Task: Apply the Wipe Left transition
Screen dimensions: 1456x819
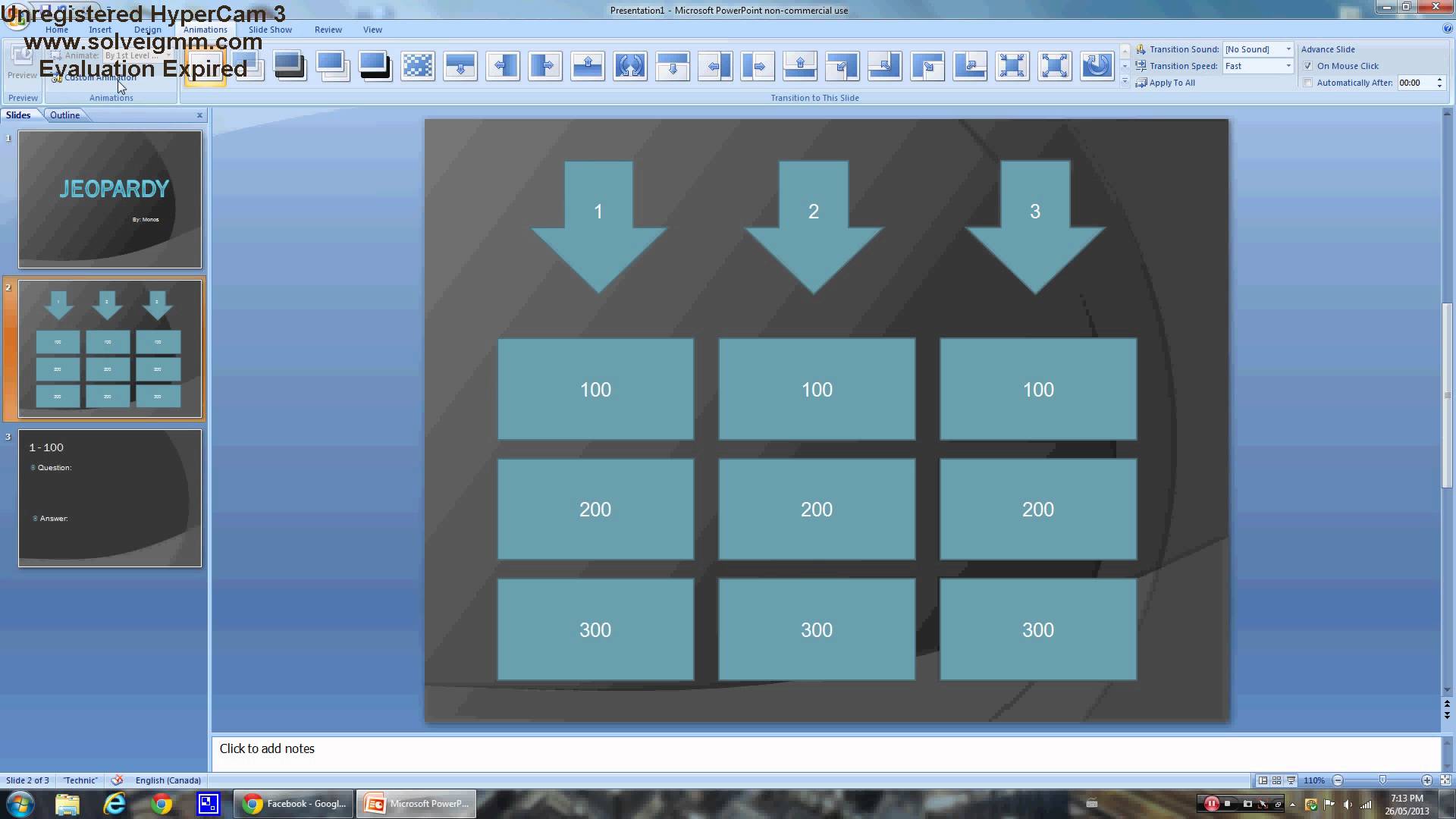Action: [x=502, y=67]
